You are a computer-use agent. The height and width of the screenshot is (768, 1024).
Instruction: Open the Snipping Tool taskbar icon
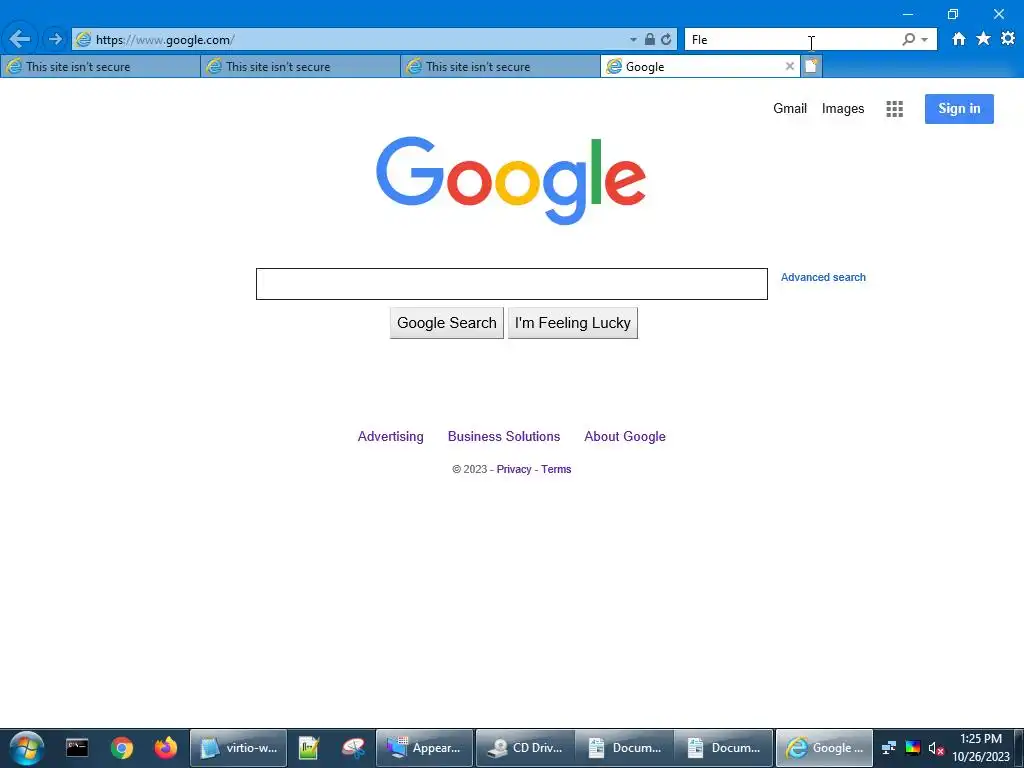[353, 748]
